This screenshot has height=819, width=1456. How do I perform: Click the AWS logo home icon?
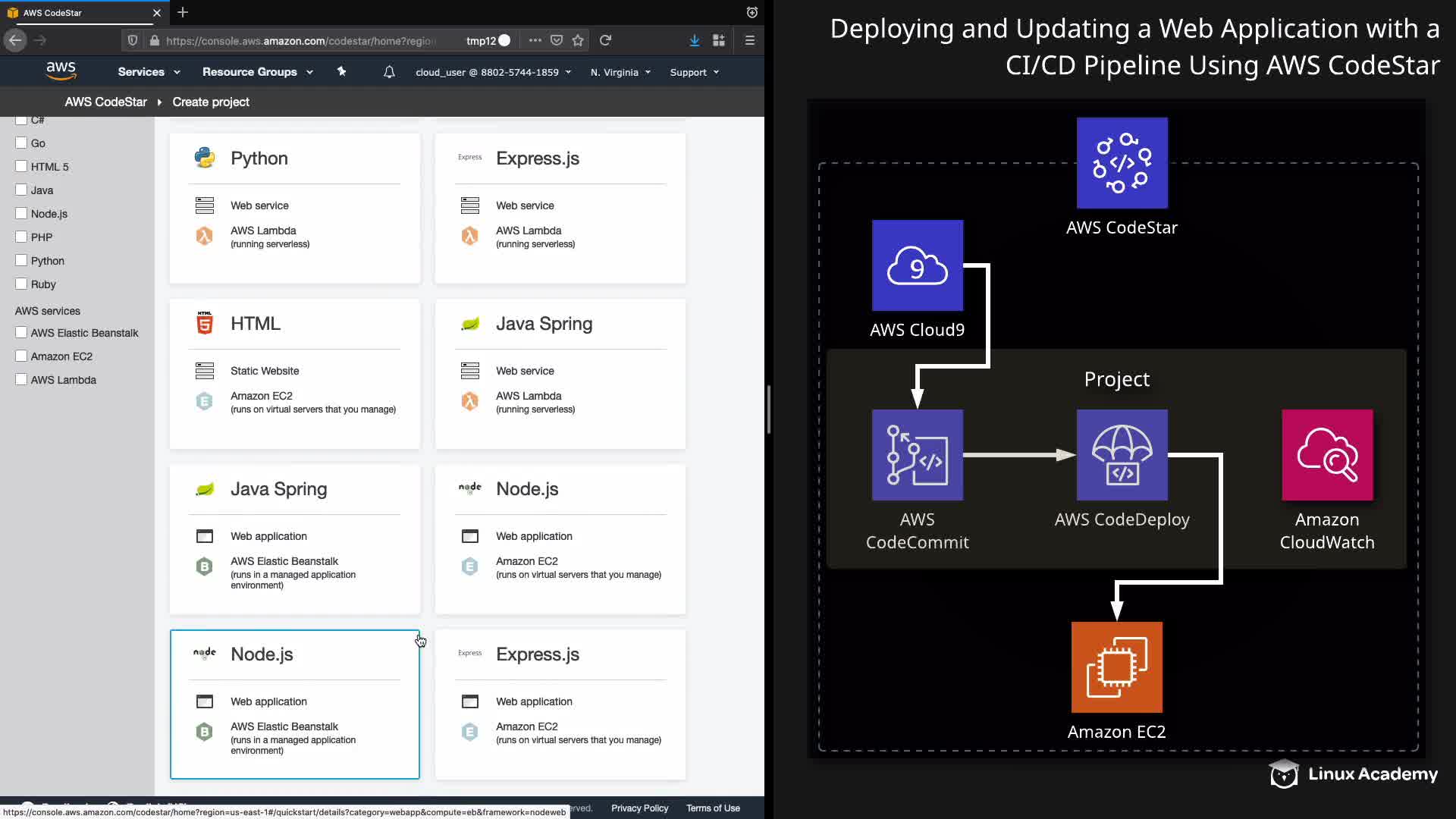(x=61, y=71)
